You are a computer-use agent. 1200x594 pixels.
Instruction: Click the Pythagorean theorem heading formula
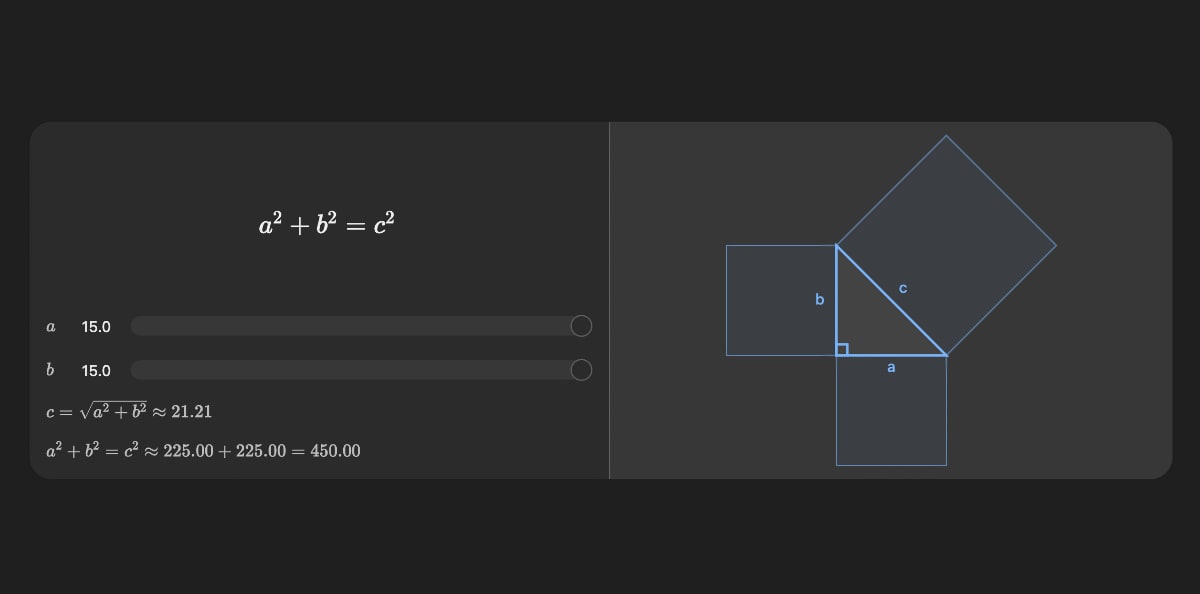point(327,224)
